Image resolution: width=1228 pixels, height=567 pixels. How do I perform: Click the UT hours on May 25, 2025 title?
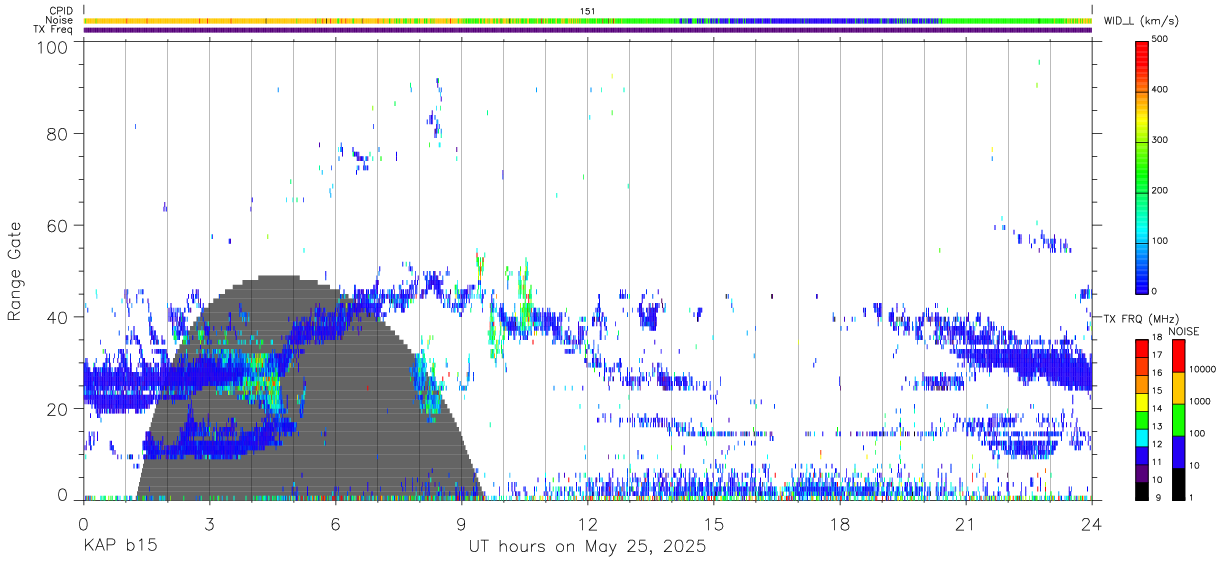(587, 547)
